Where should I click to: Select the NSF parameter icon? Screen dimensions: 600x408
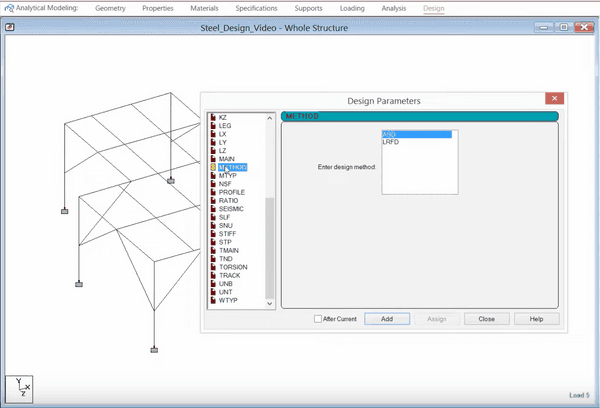click(213, 184)
